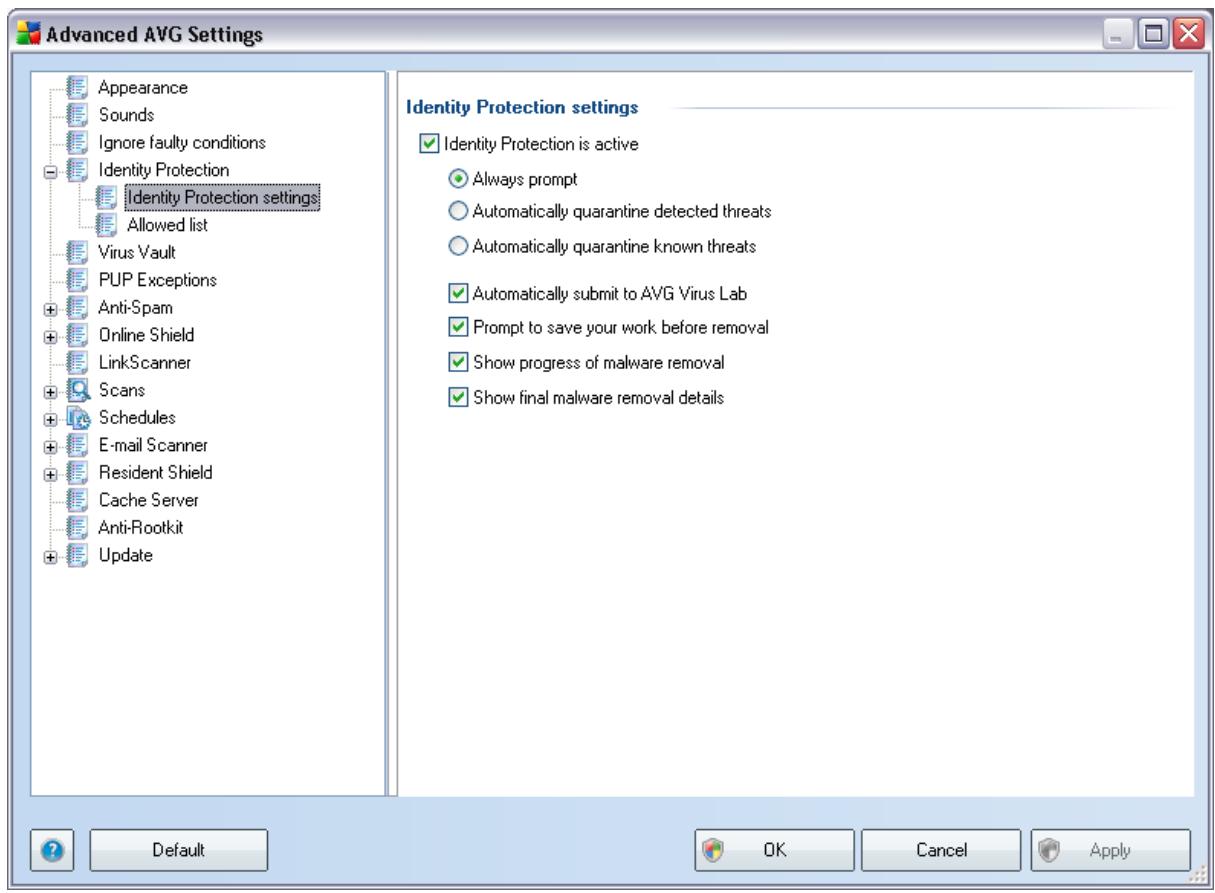Viewport: 1215px width, 893px height.
Task: Confirm settings with the OK button
Action: [774, 850]
